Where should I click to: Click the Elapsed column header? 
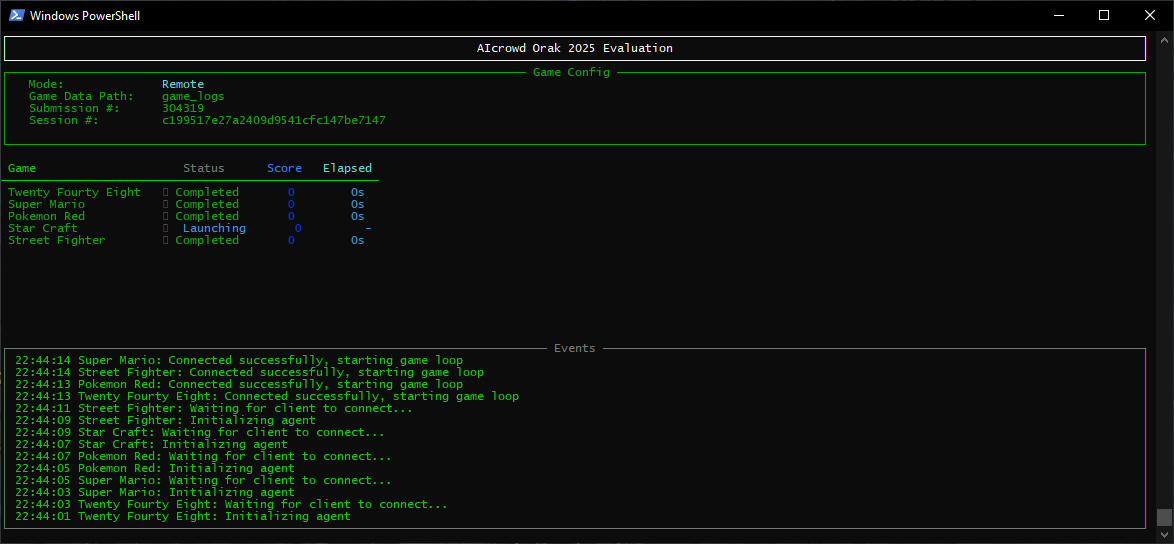pos(347,168)
